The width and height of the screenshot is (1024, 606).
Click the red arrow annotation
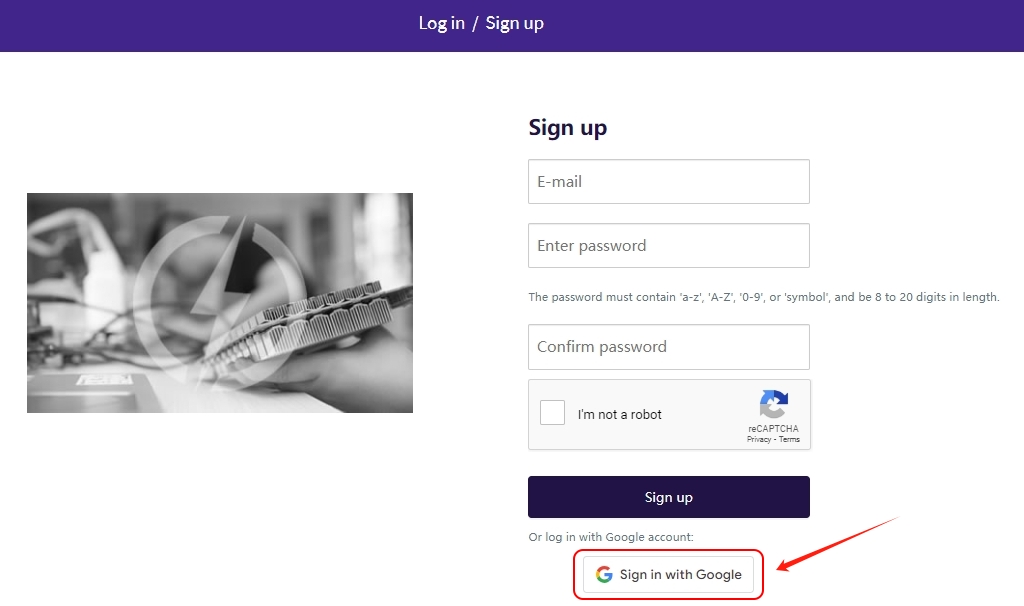pos(838,544)
